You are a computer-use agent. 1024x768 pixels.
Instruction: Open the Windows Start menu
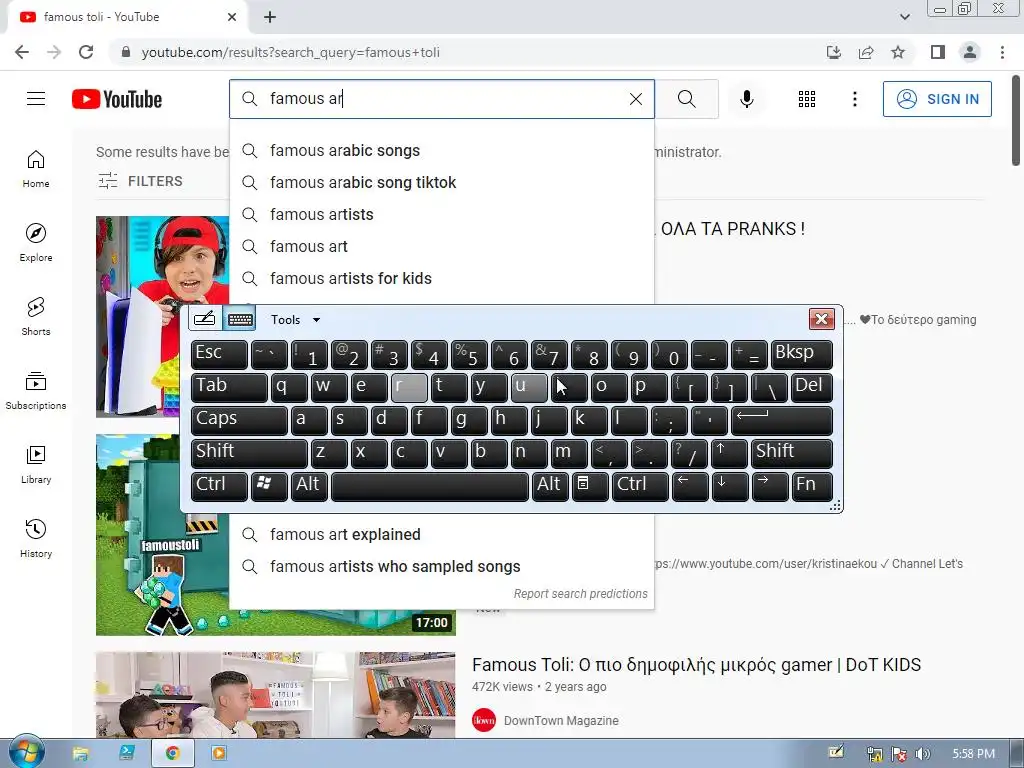click(x=26, y=752)
